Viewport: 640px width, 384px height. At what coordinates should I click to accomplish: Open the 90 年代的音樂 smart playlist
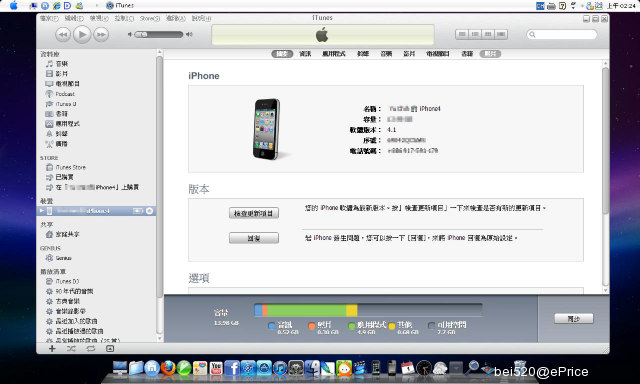(69, 291)
